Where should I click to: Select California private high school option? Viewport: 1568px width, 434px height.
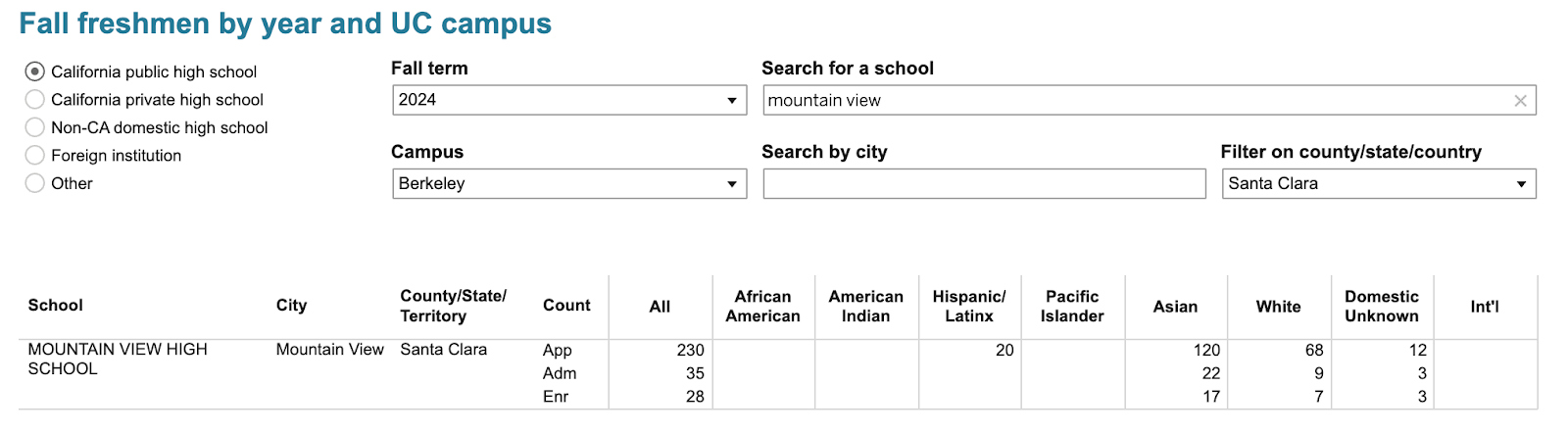coord(35,100)
